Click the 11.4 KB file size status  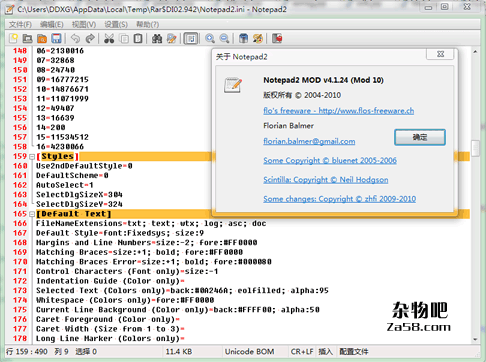(179, 352)
